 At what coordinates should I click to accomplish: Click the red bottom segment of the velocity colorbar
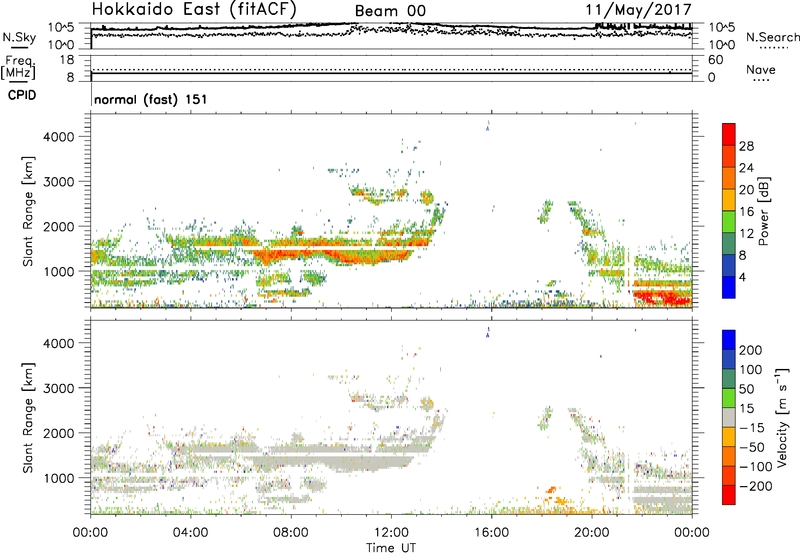[x=729, y=495]
